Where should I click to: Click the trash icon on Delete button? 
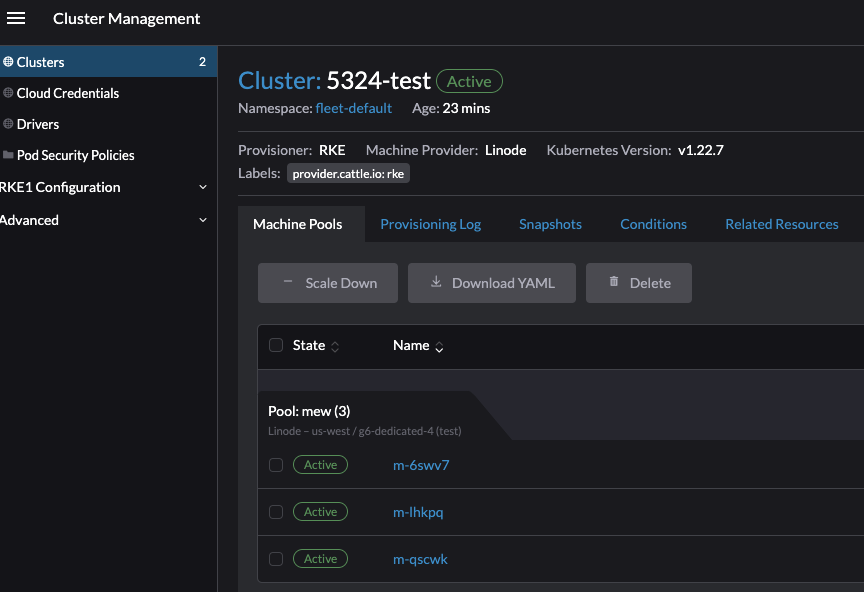tap(614, 283)
